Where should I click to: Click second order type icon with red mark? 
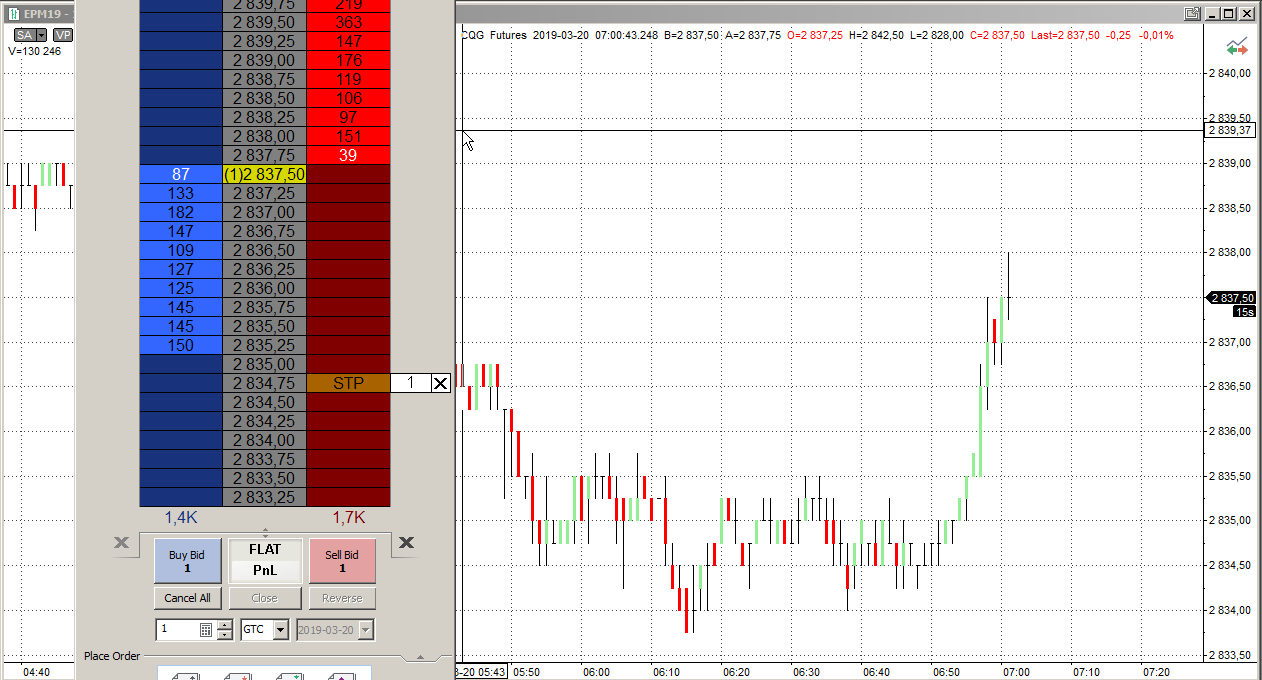pos(238,676)
